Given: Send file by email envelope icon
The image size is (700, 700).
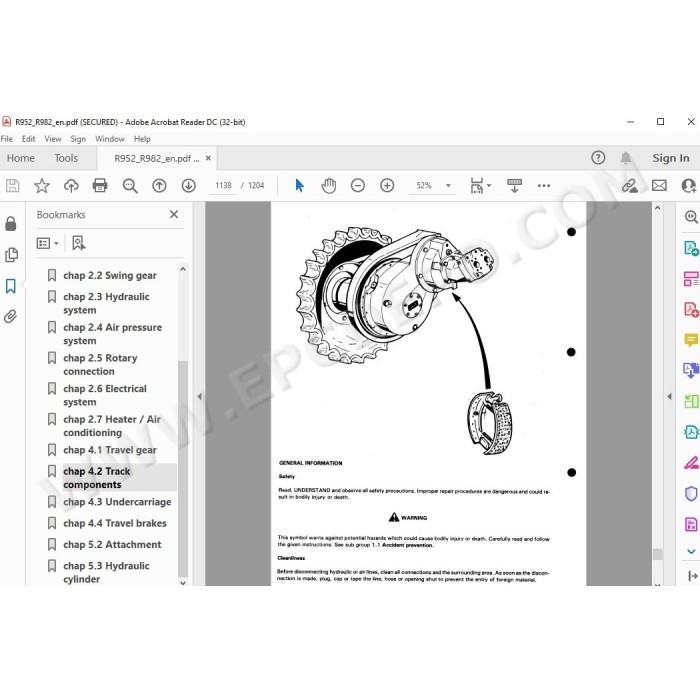Looking at the screenshot, I should coord(659,185).
